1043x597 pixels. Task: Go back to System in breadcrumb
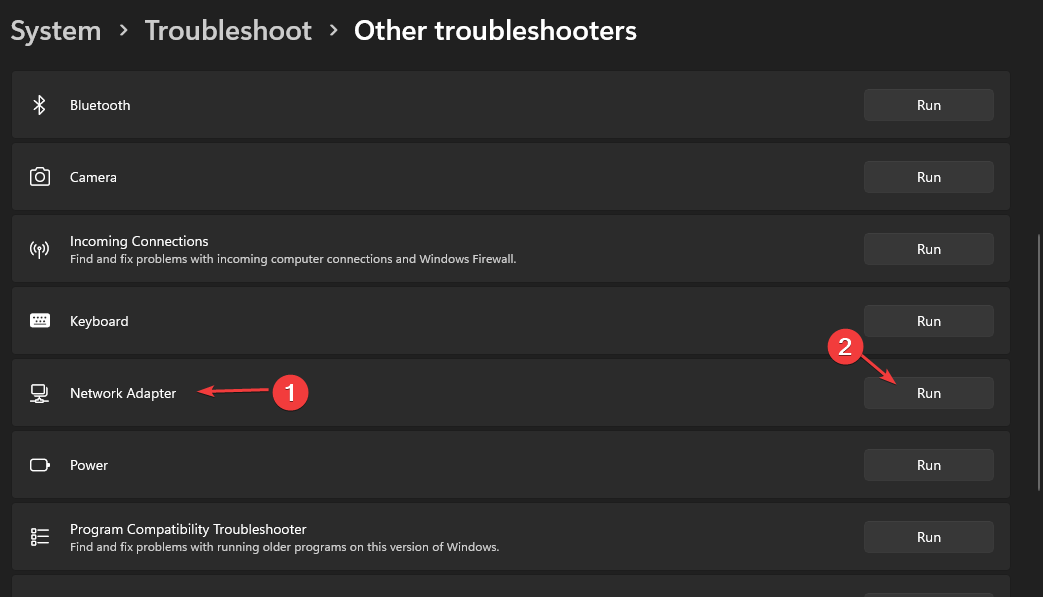pos(56,31)
